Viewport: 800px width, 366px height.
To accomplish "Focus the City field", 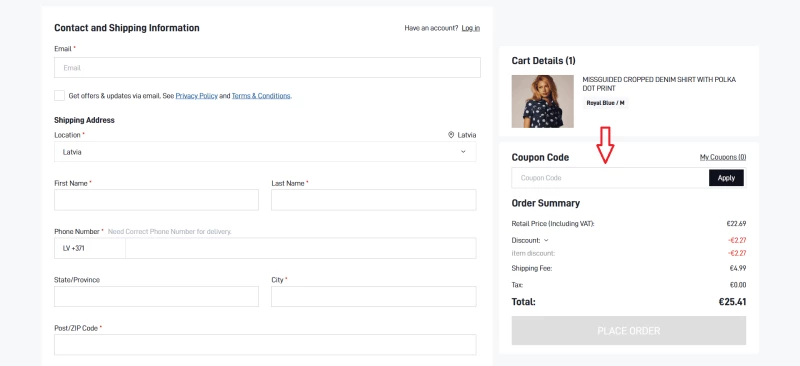I will [373, 297].
